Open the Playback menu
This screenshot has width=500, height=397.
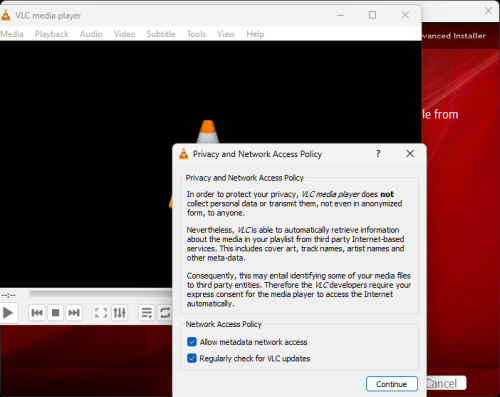tap(52, 34)
